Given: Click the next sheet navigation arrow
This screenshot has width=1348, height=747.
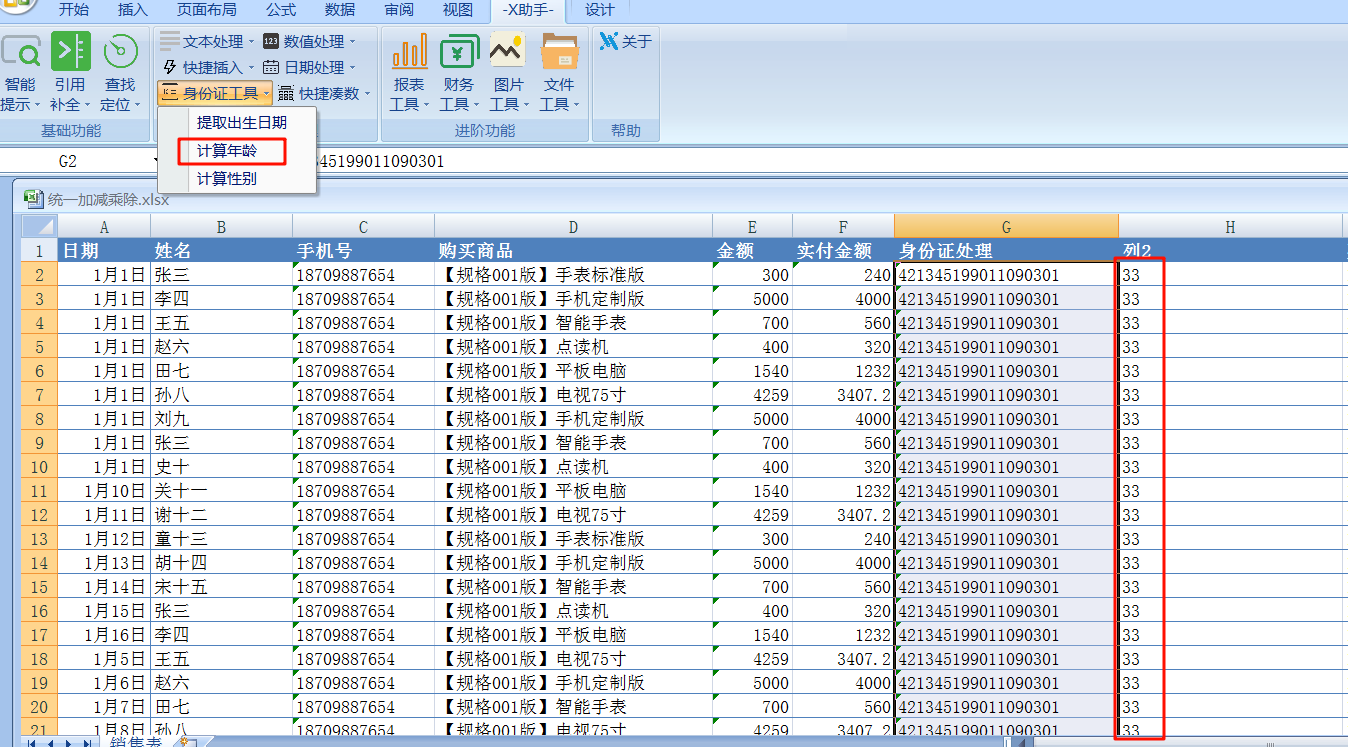Looking at the screenshot, I should [68, 743].
